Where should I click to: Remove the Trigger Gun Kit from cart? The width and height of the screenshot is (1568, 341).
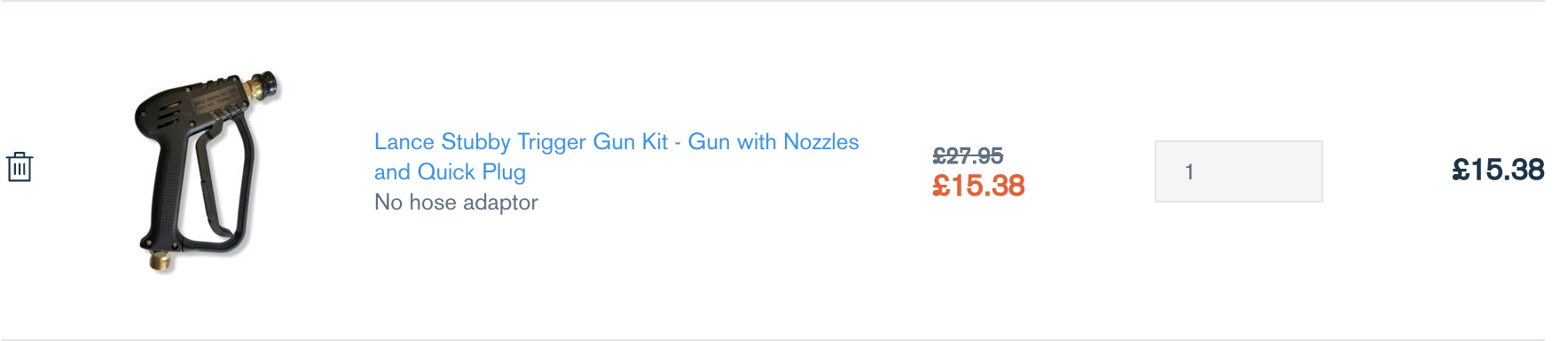click(x=20, y=167)
